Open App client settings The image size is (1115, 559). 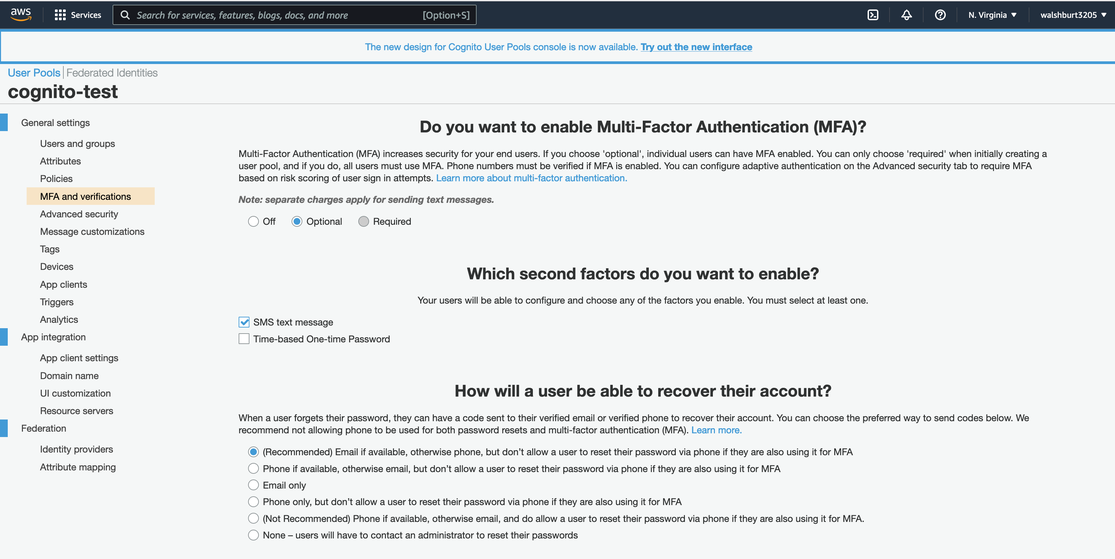coord(79,358)
